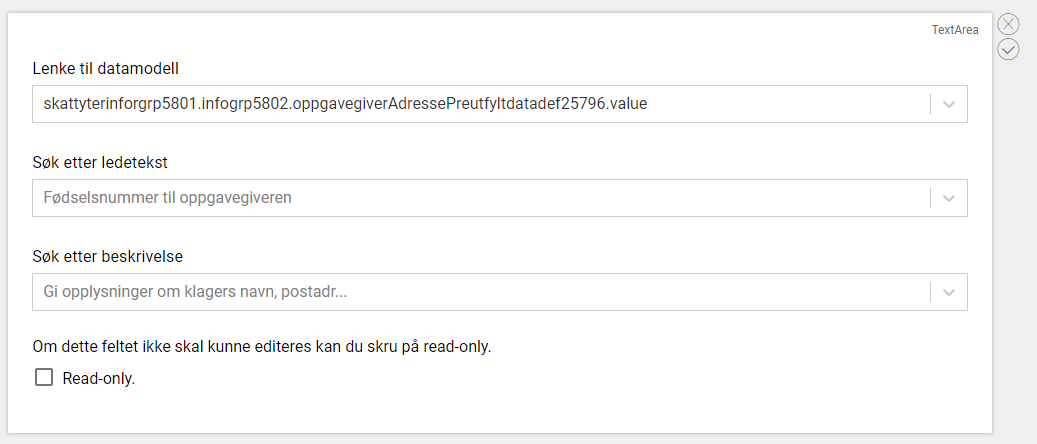Click divider beside Lenke til datamodell chevron

(931, 104)
